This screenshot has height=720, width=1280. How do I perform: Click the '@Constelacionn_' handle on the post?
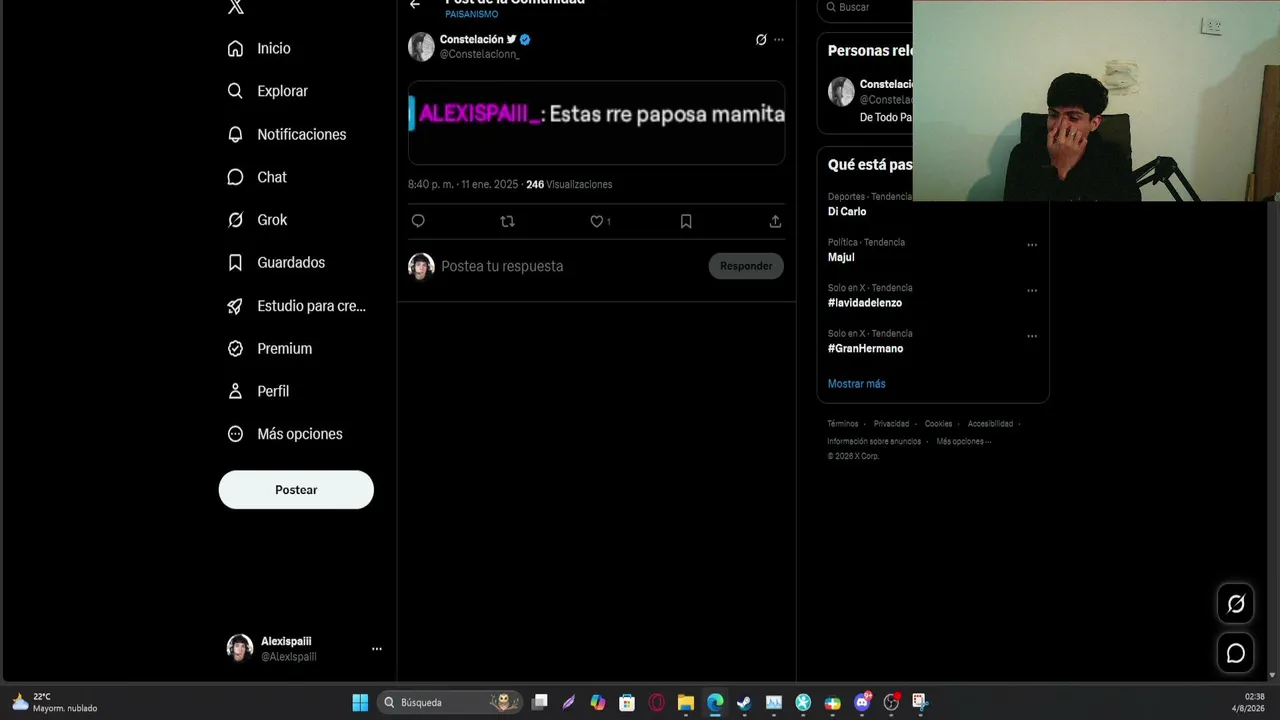pyautogui.click(x=479, y=54)
